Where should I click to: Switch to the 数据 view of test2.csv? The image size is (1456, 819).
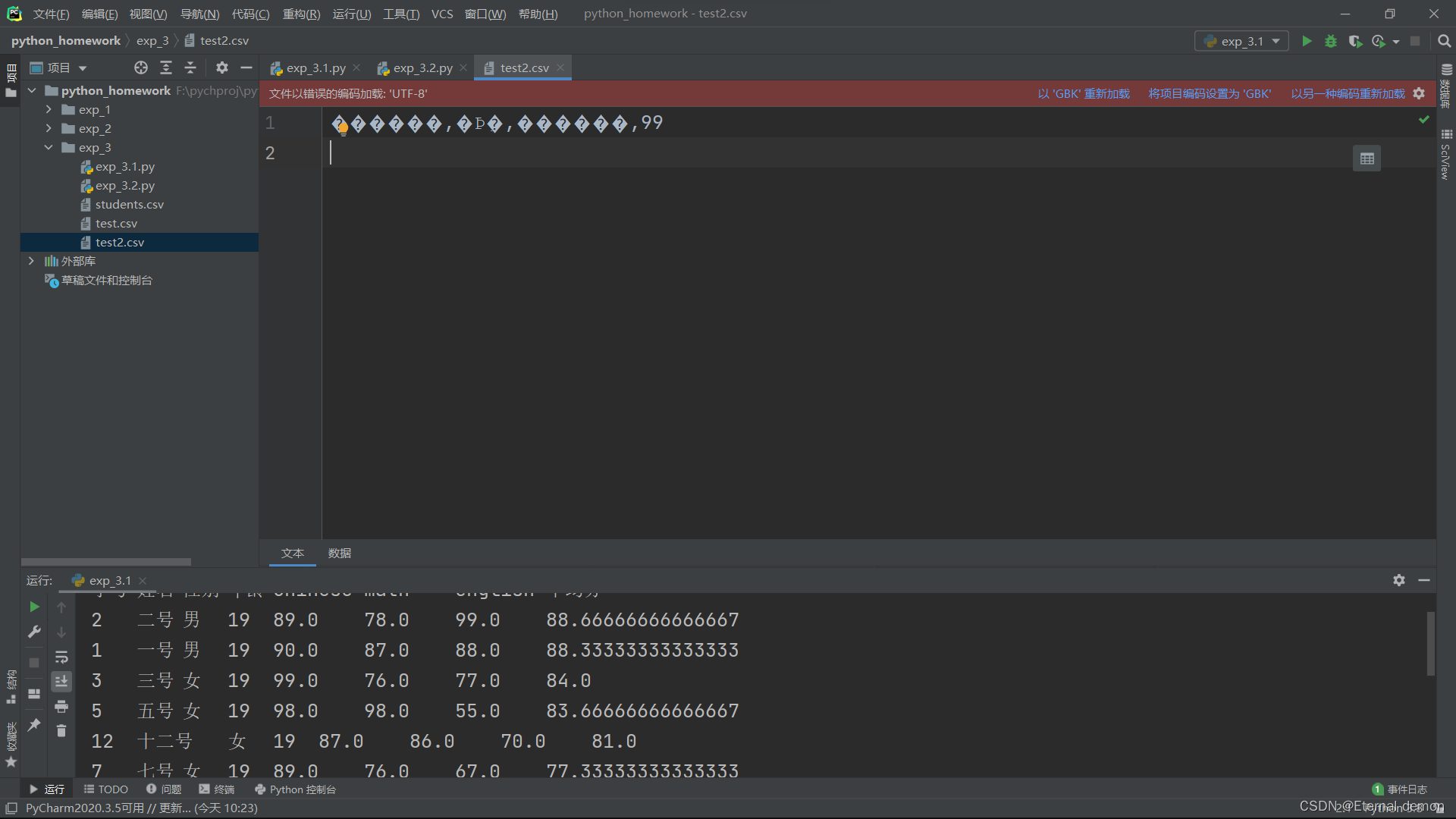pos(340,553)
